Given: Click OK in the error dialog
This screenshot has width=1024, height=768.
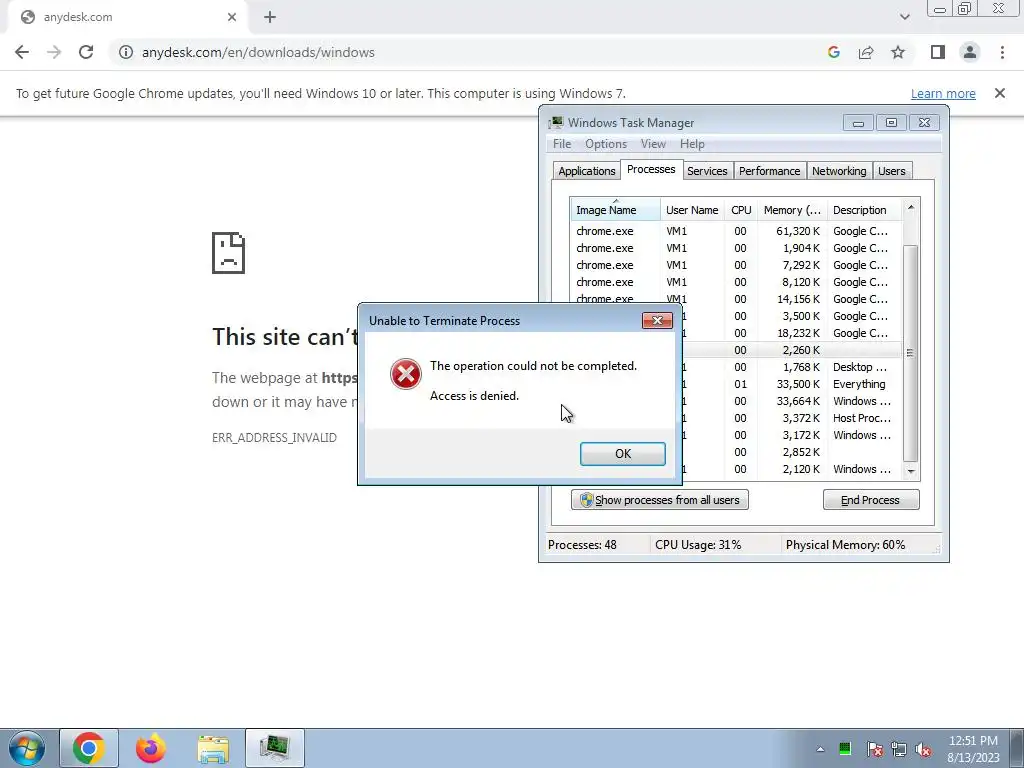Looking at the screenshot, I should (x=622, y=454).
